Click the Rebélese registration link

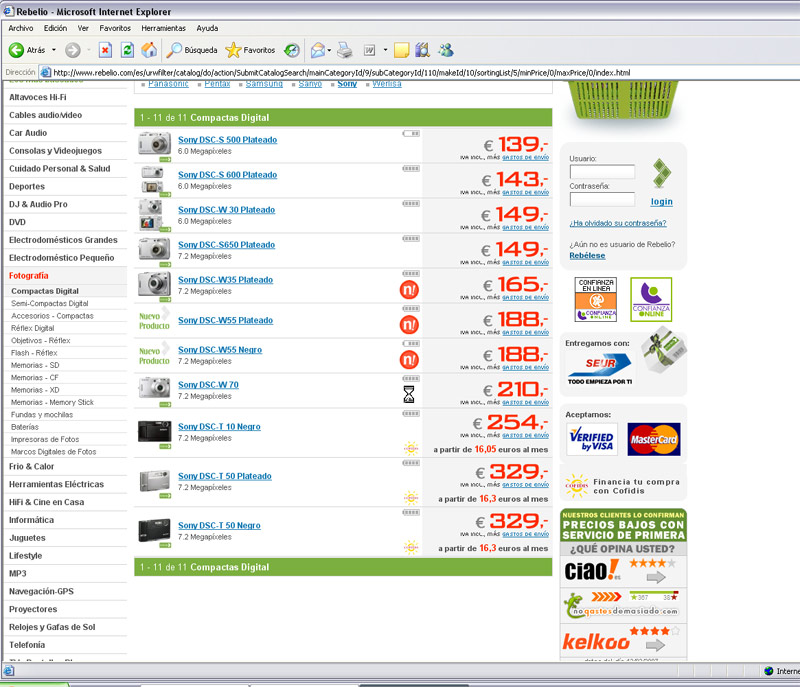587,256
